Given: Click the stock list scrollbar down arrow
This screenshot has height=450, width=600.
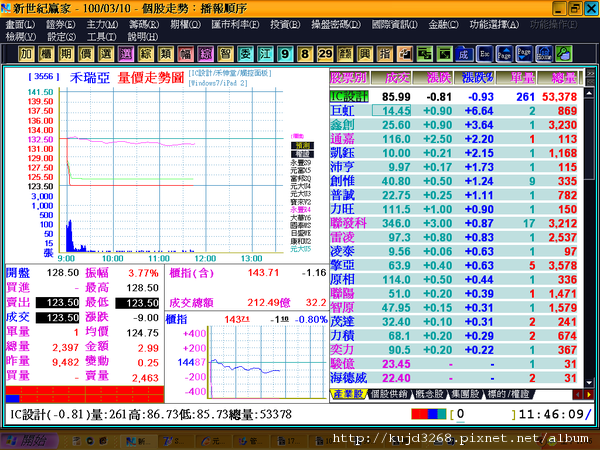Looking at the screenshot, I should tap(589, 382).
